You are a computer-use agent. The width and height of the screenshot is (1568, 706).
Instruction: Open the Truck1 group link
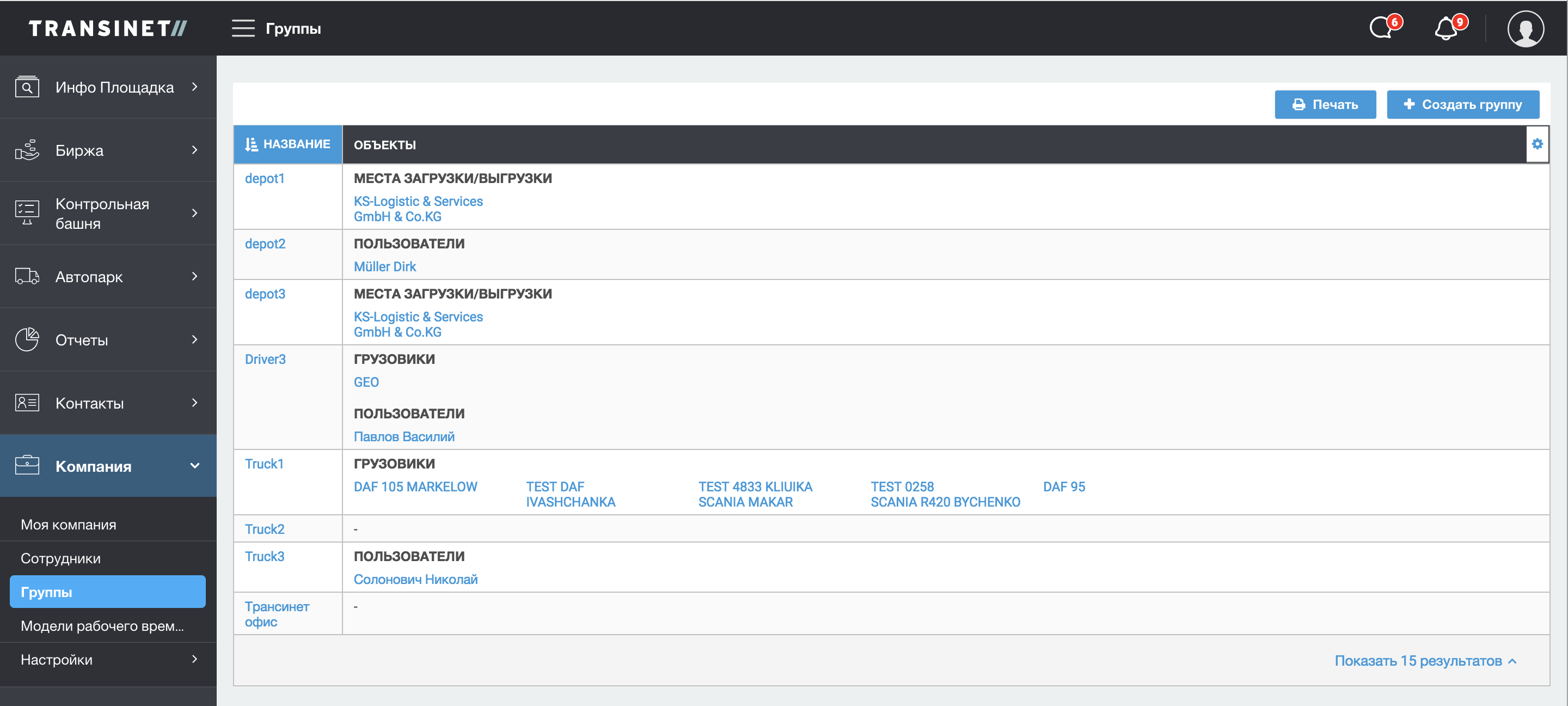coord(264,464)
